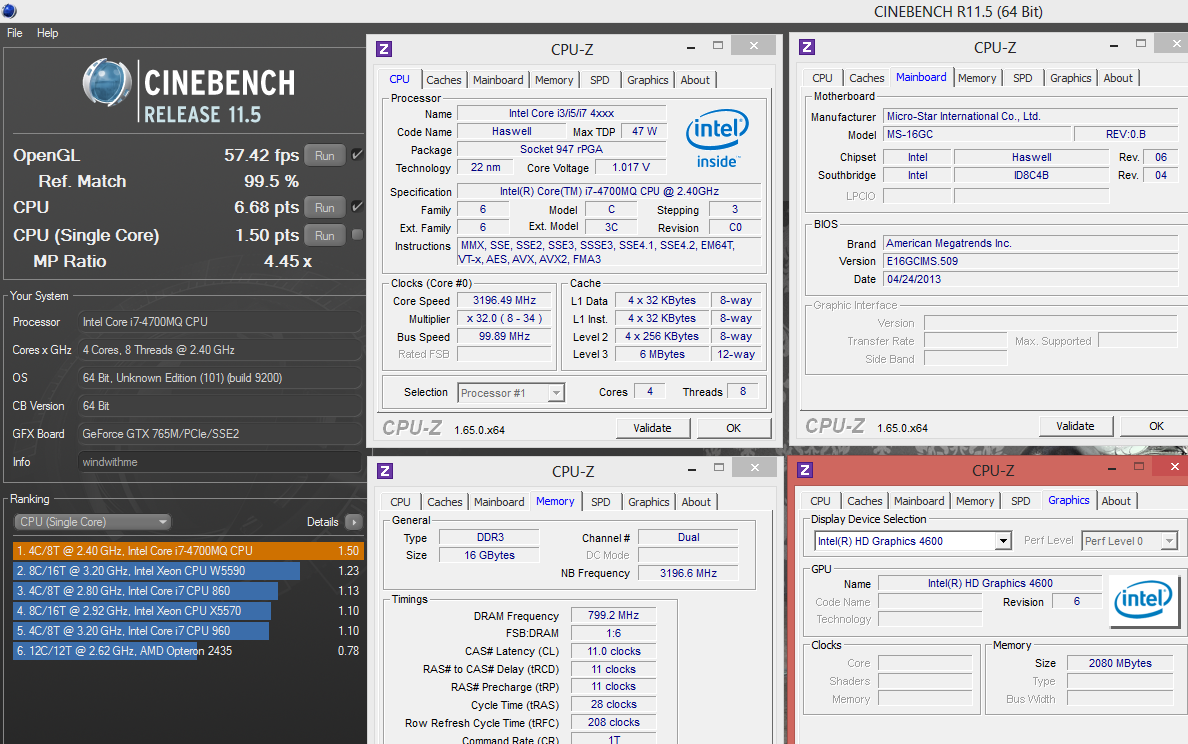This screenshot has height=744, width=1188.
Task: Run the OpenGL benchmark
Action: coord(324,155)
